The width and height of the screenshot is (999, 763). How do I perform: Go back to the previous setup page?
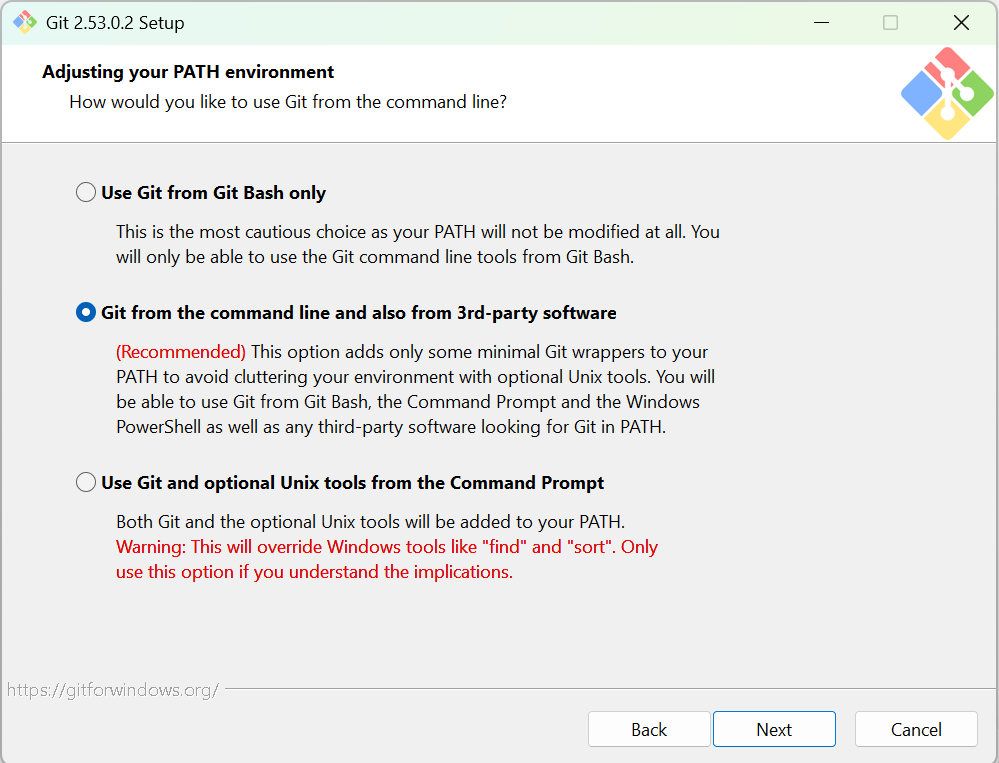coord(649,730)
